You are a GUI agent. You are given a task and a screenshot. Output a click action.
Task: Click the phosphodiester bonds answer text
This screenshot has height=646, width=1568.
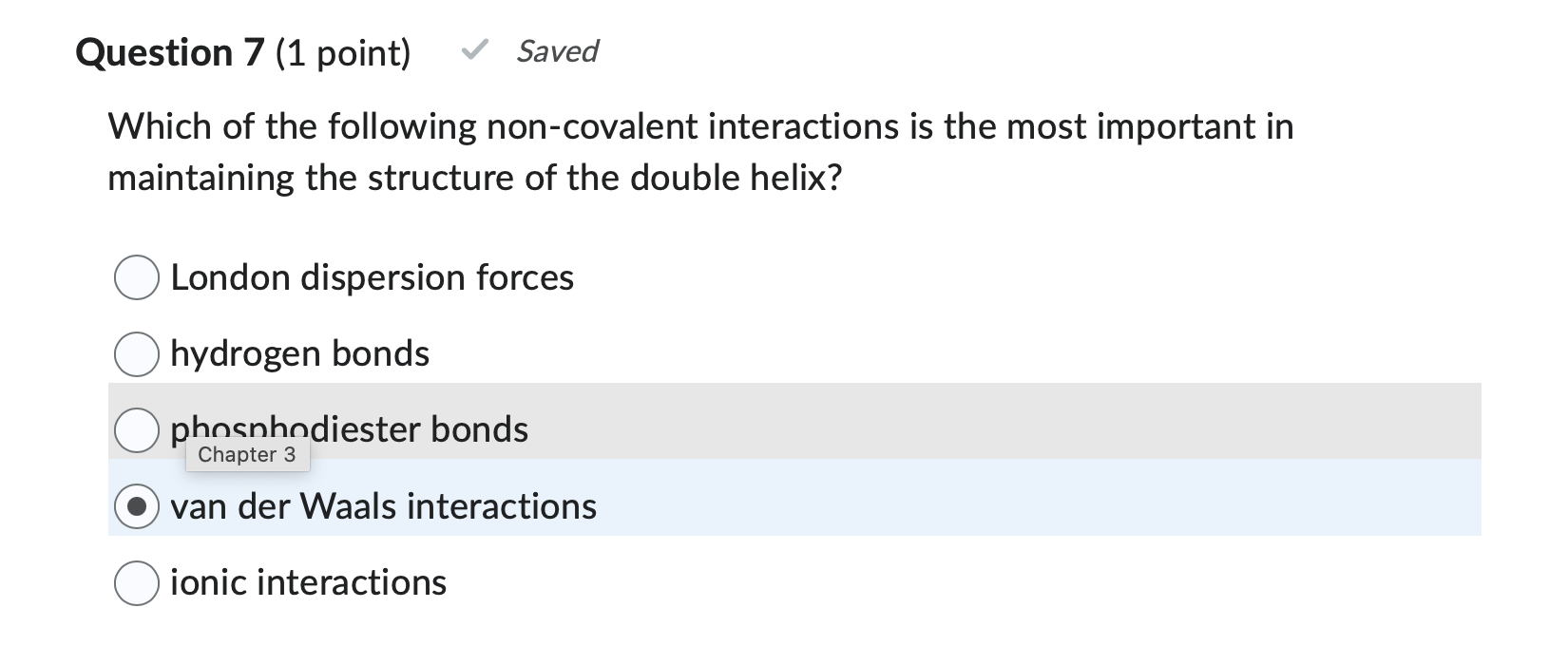pos(349,429)
